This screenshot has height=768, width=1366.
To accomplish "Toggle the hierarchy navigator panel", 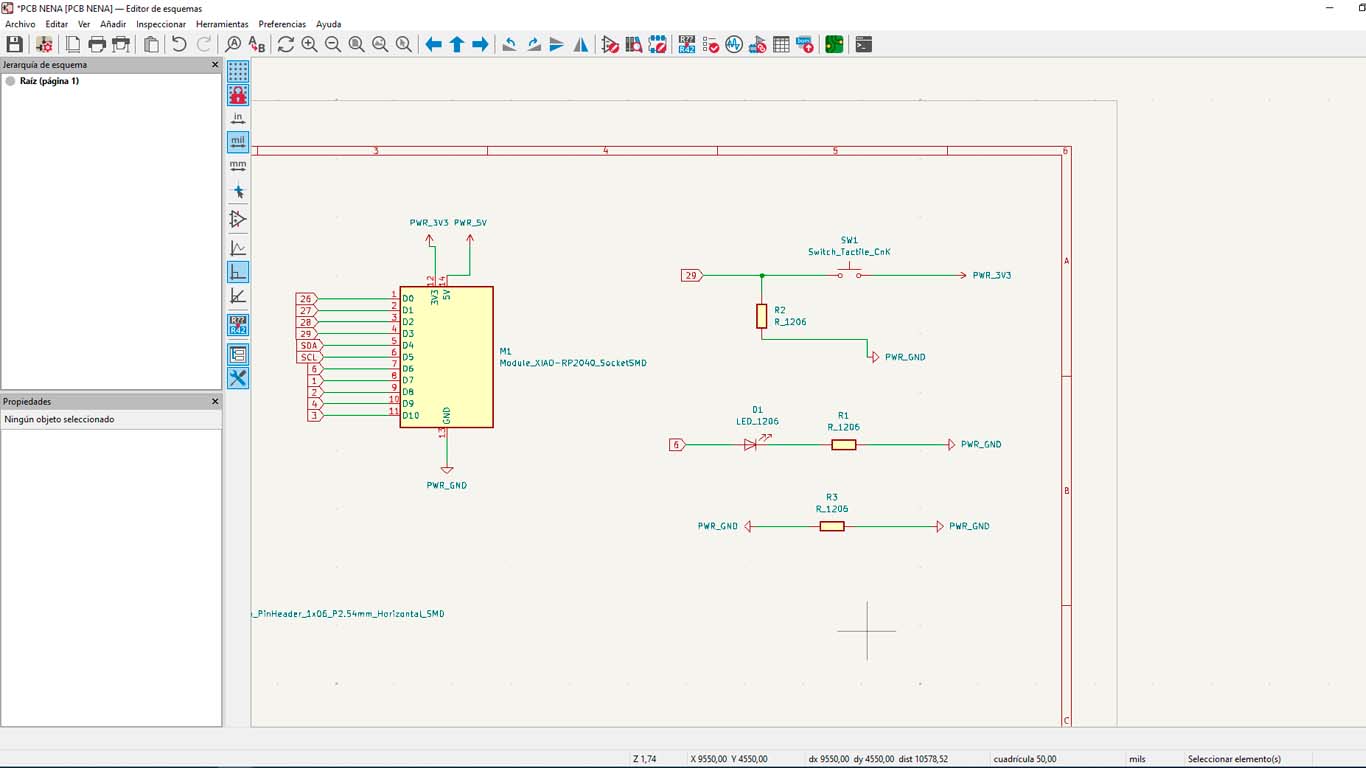I will (238, 354).
